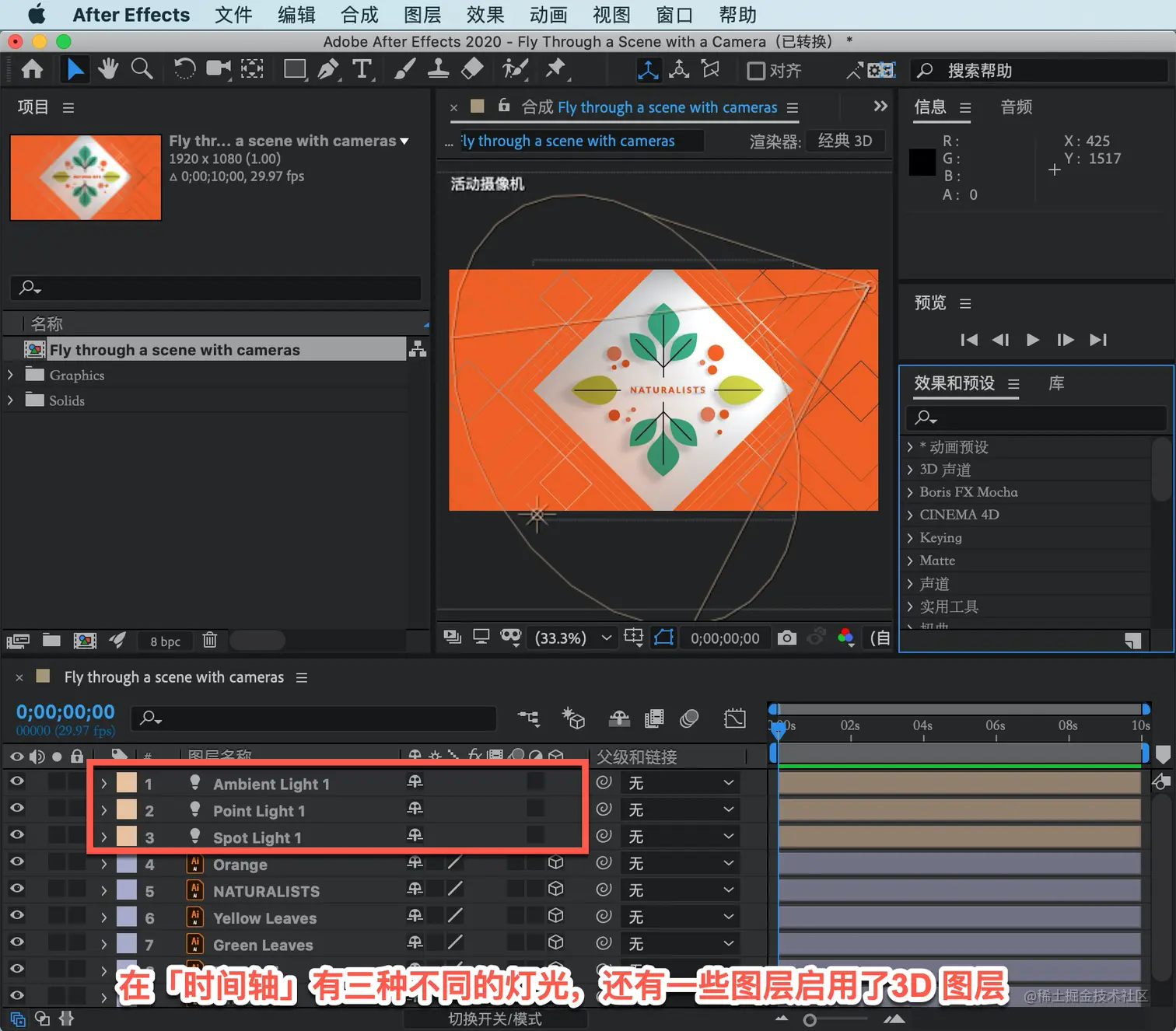Jump to the first frame

969,340
